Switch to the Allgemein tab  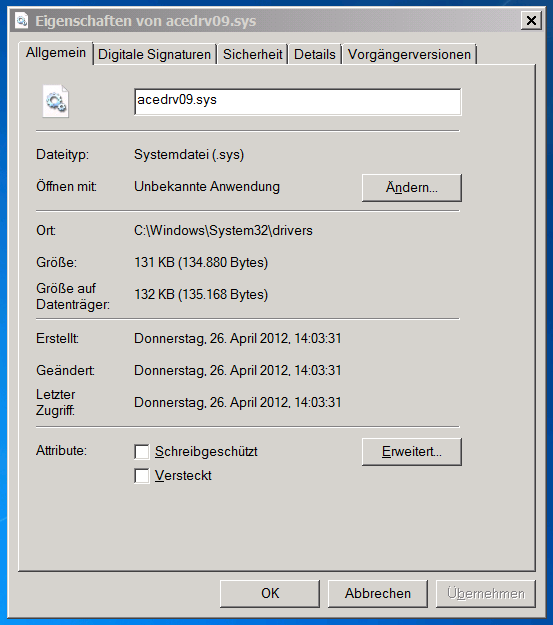56,53
